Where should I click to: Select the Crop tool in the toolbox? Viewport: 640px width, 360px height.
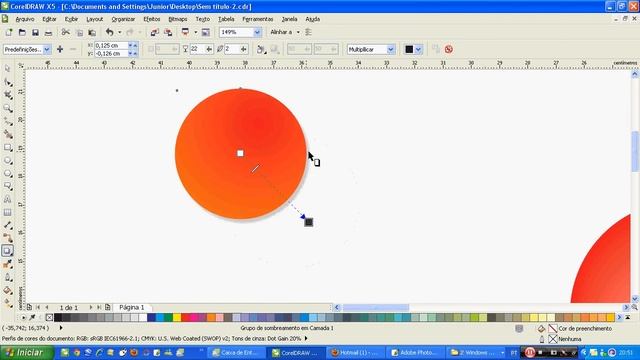click(x=7, y=95)
